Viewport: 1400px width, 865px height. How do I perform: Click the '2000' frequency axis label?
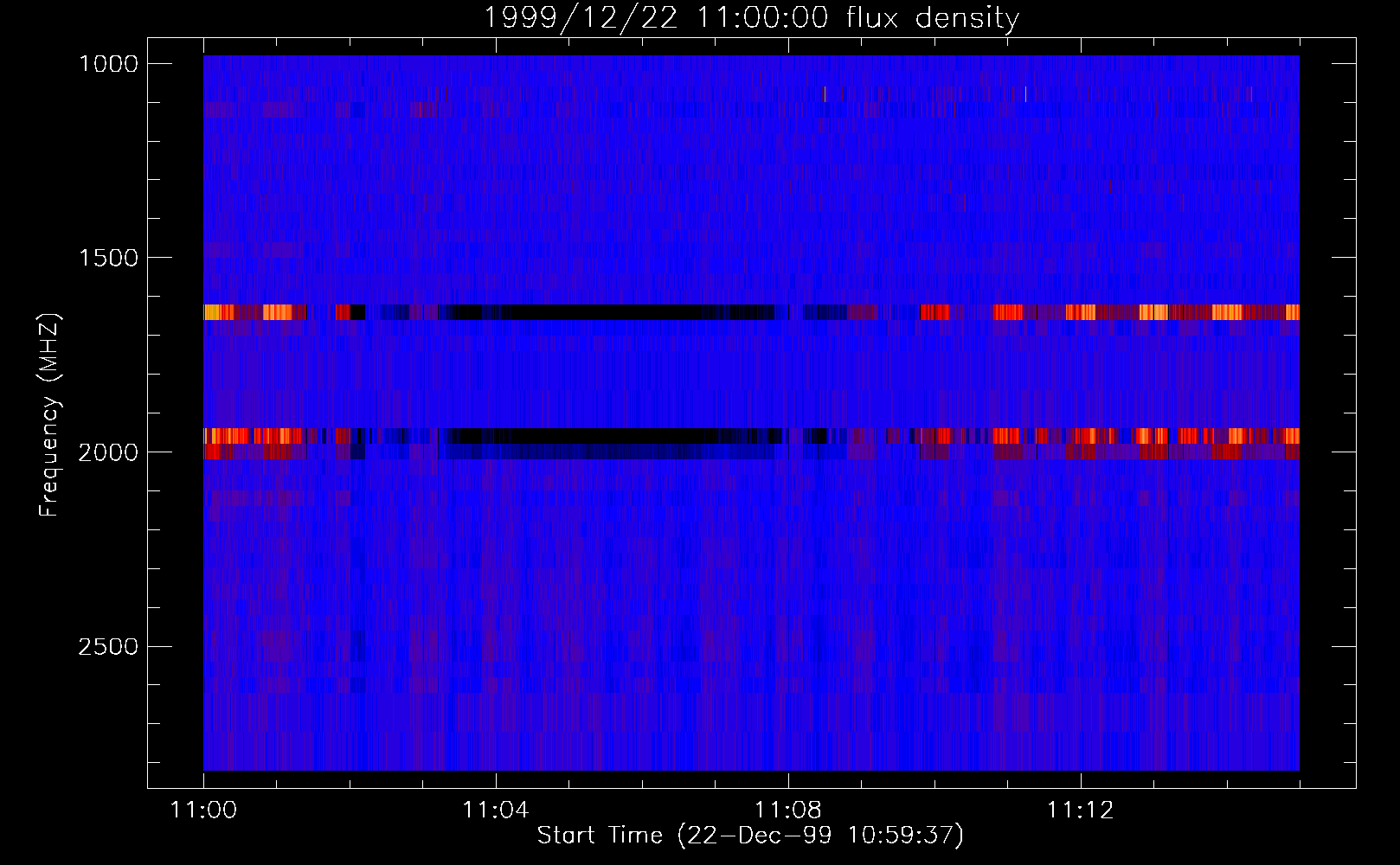[108, 452]
